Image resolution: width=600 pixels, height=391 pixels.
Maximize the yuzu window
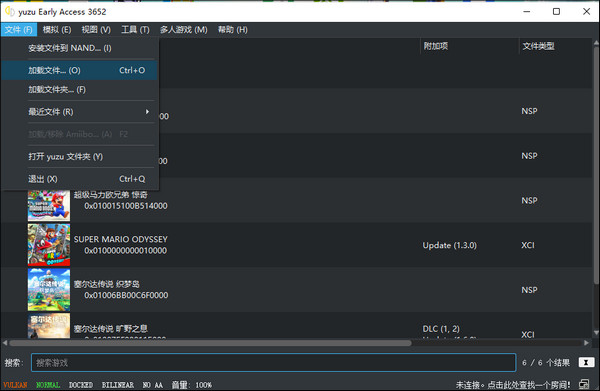click(x=556, y=11)
